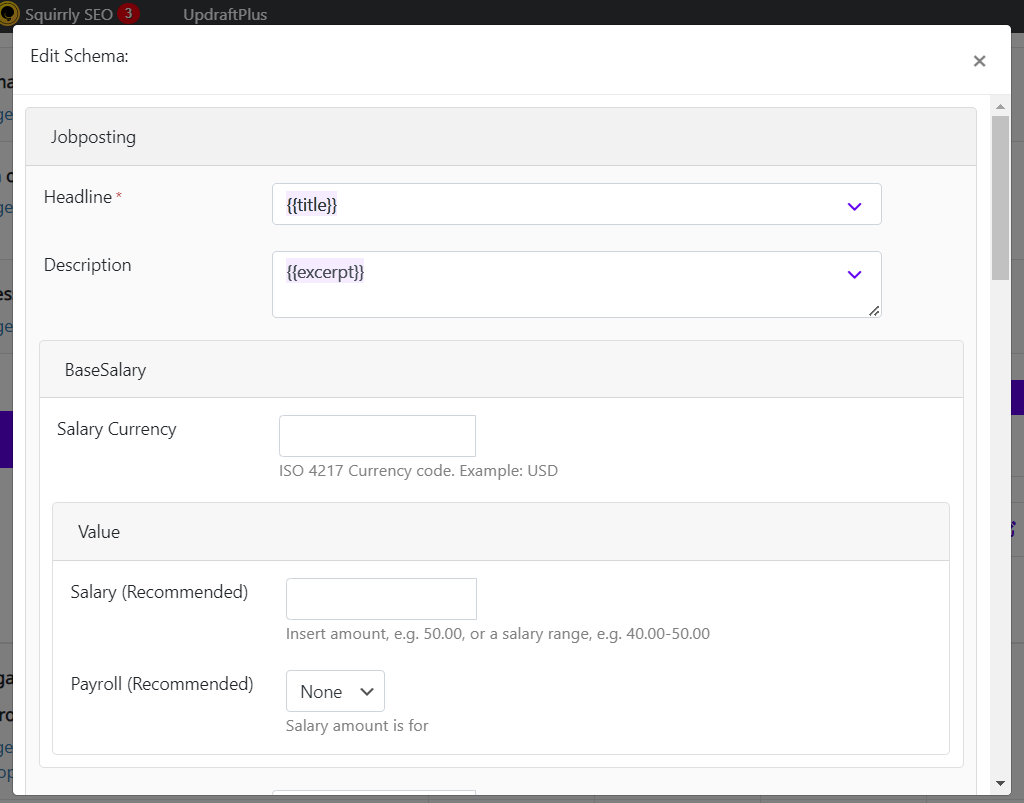Click into the Description text area
The image size is (1024, 803).
(577, 285)
